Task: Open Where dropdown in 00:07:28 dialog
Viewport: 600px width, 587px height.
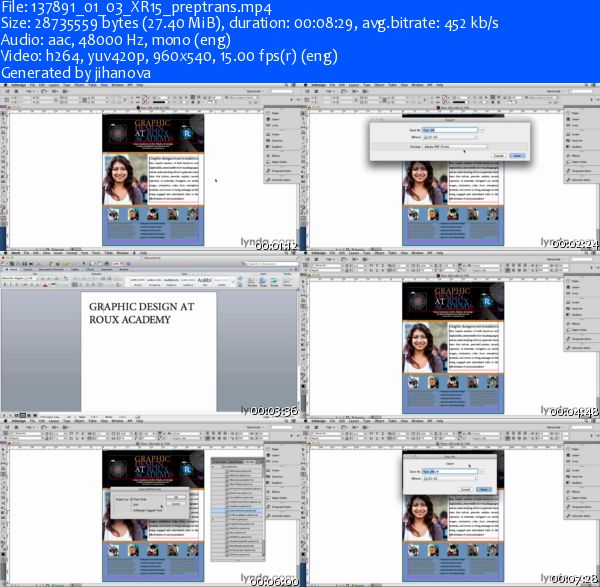Action: point(450,479)
